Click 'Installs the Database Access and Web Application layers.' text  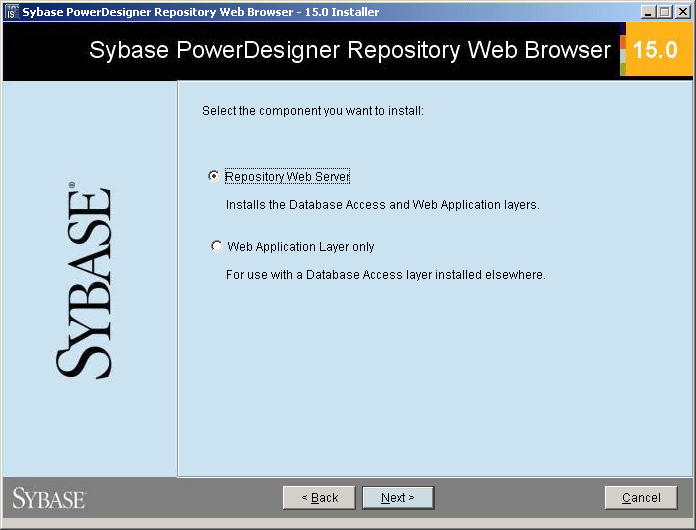(x=383, y=205)
